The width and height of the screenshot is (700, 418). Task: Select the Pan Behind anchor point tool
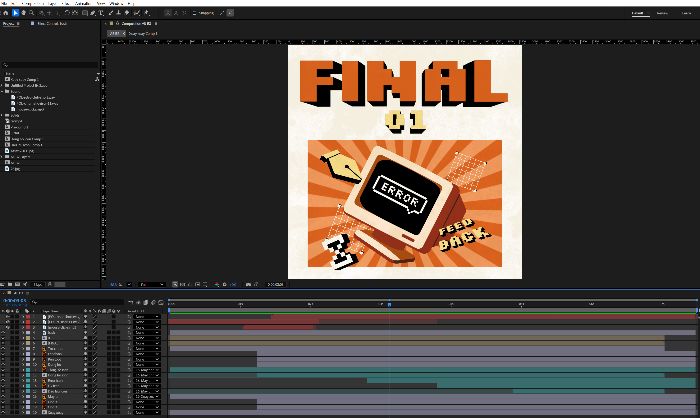(x=75, y=13)
